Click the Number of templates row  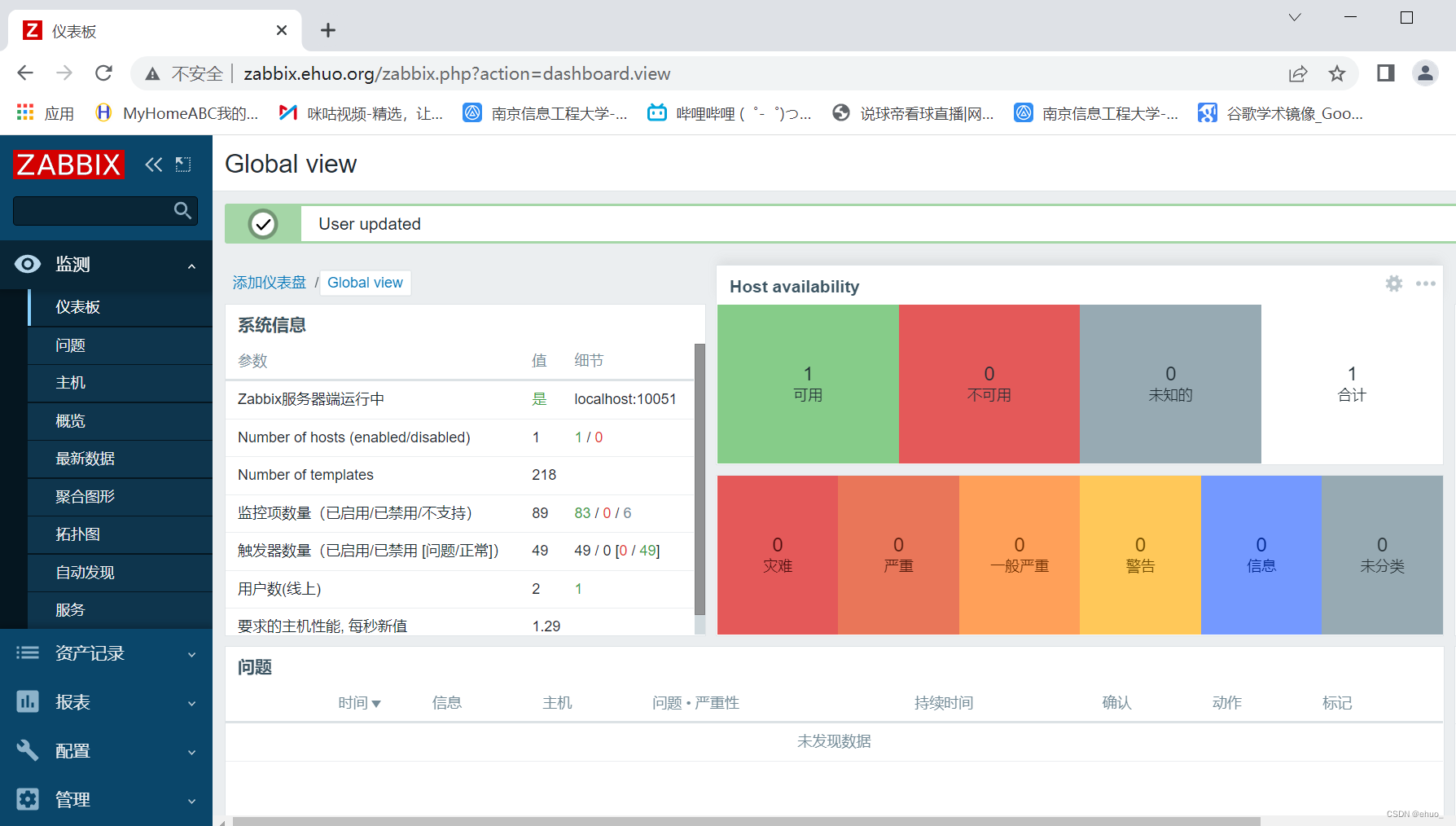coord(459,475)
